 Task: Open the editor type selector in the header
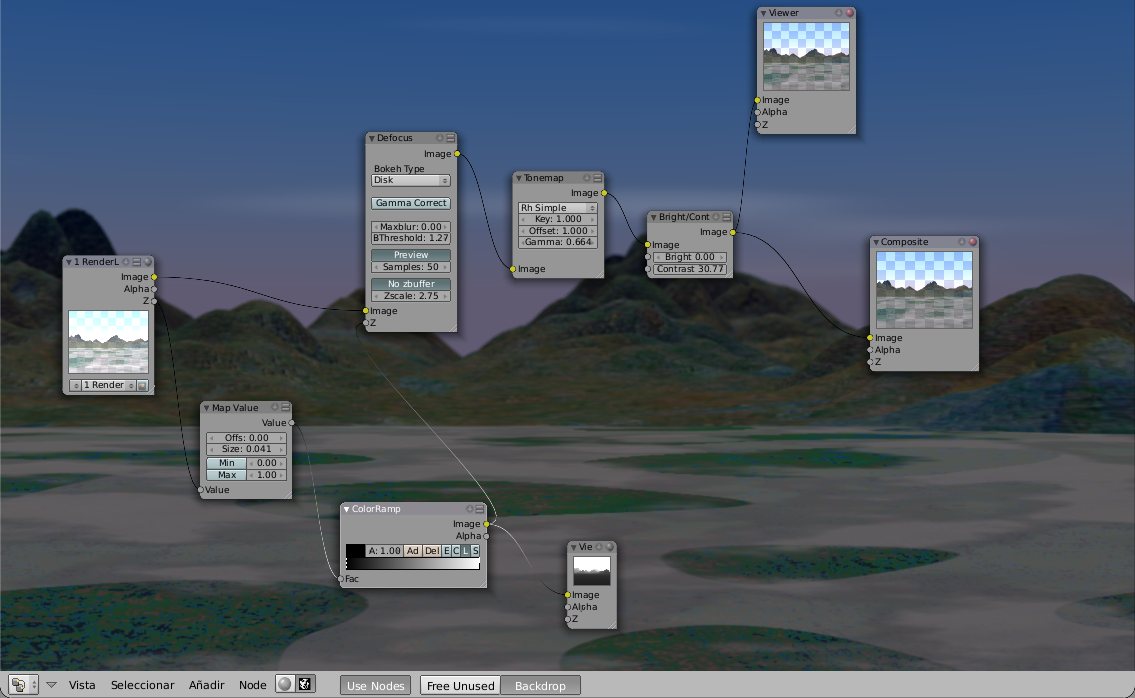coord(23,684)
